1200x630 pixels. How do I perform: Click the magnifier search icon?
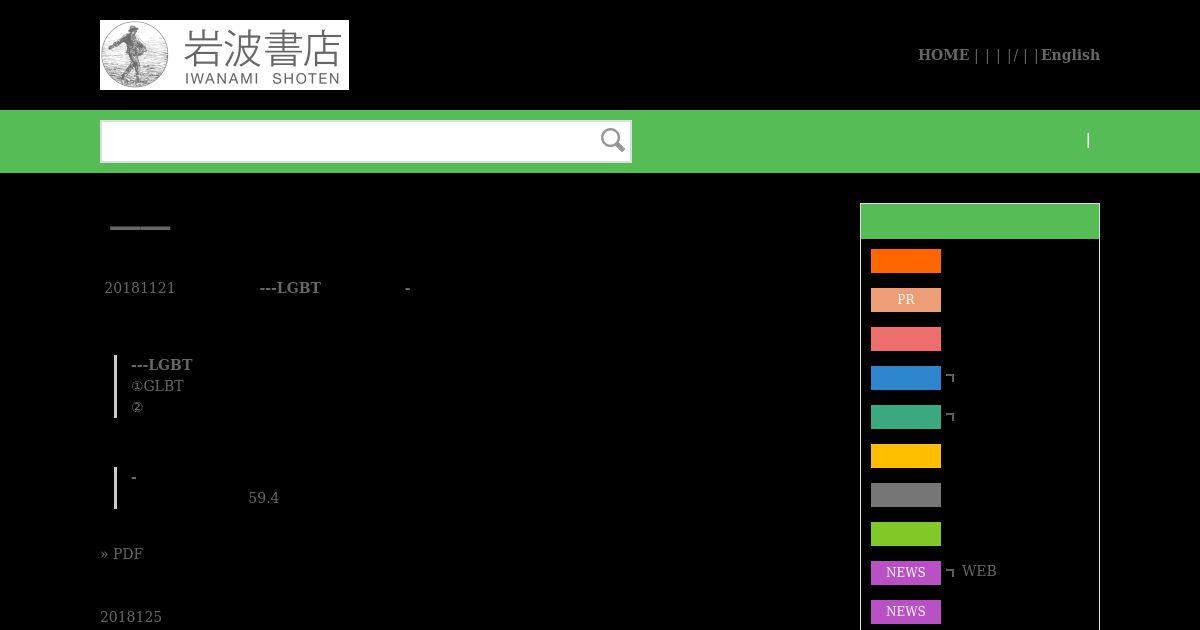click(x=613, y=140)
